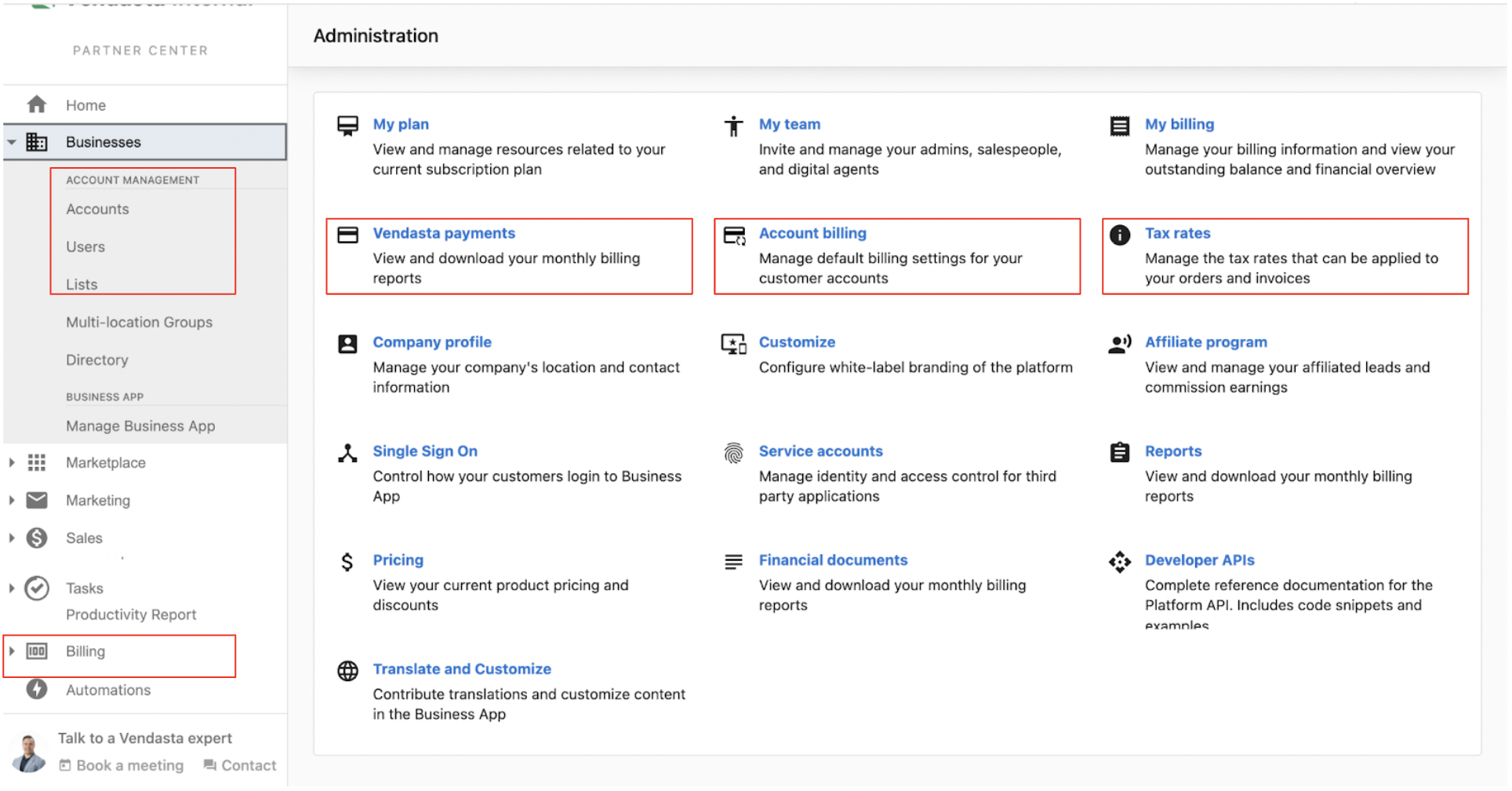The image size is (1512, 791).
Task: Open the Pricing link
Action: pyautogui.click(x=398, y=561)
